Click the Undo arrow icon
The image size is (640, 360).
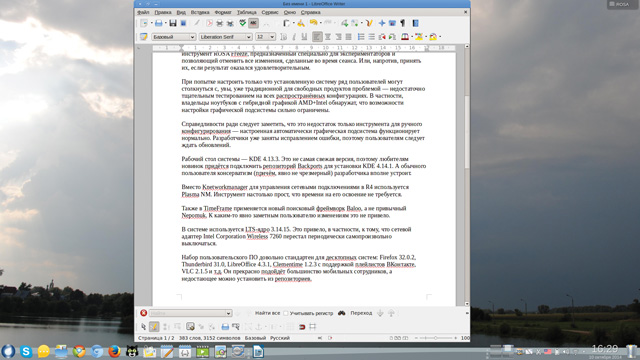[313, 23]
